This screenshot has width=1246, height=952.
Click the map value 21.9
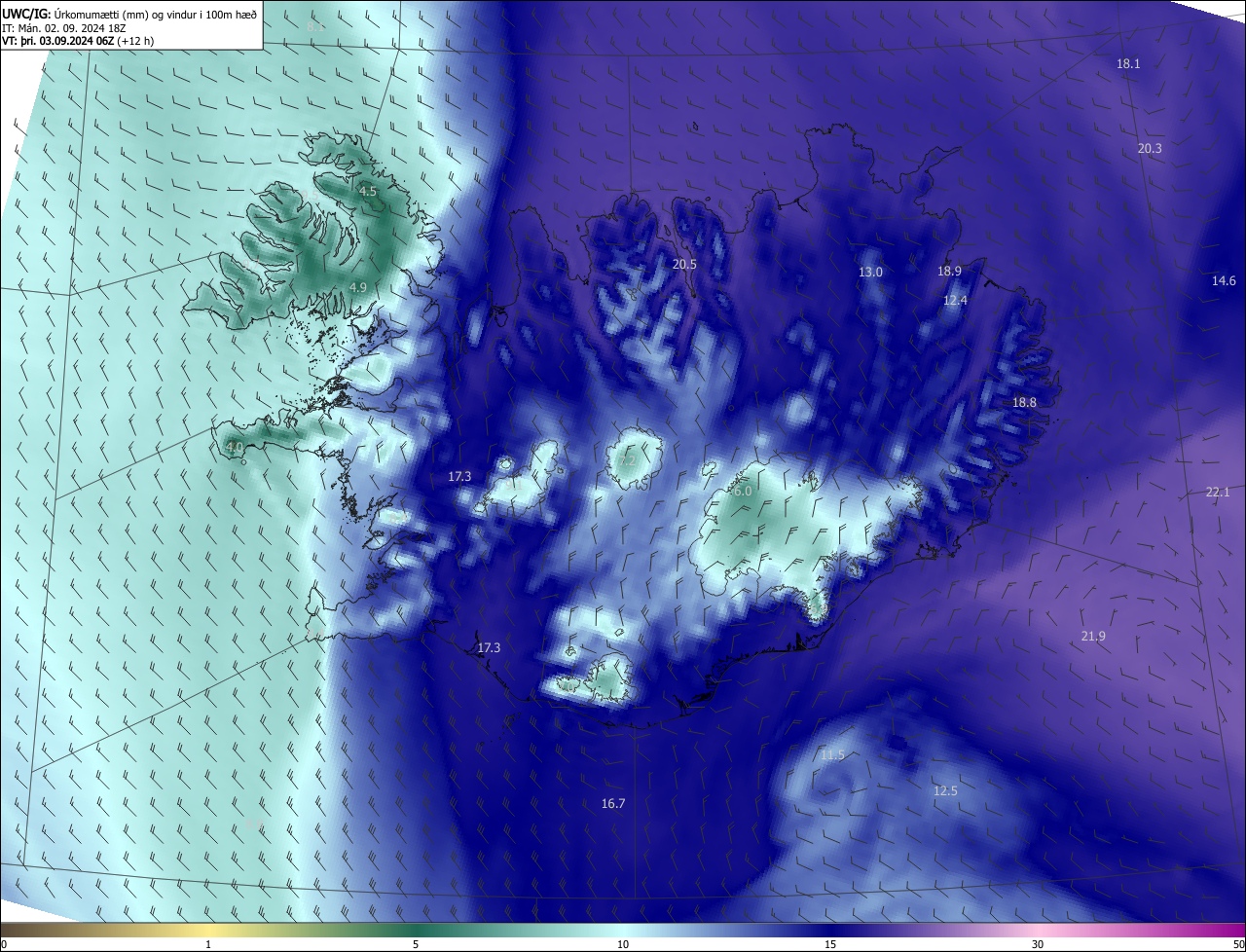point(1093,636)
